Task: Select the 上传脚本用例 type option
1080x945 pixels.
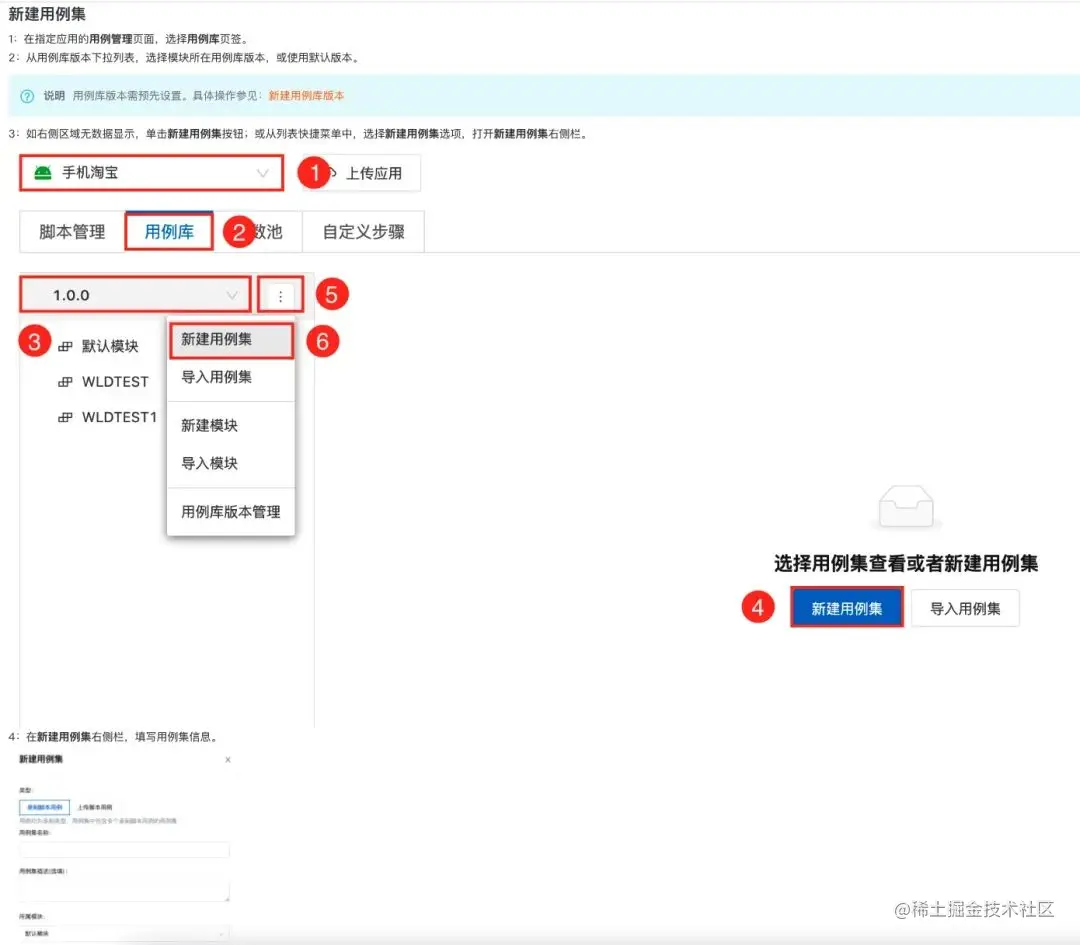Action: point(95,807)
